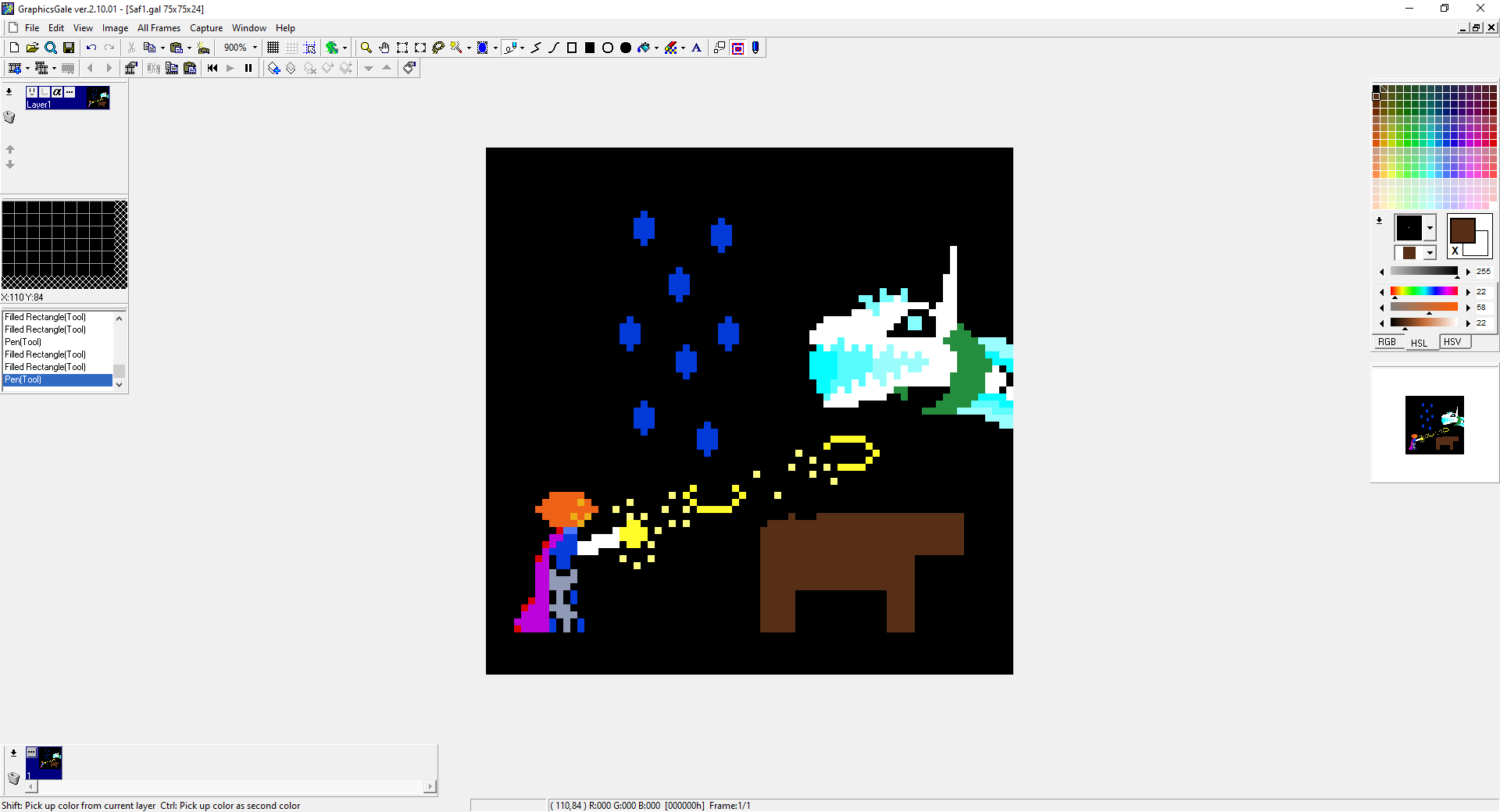
Task: Select the text tool
Action: pyautogui.click(x=697, y=48)
